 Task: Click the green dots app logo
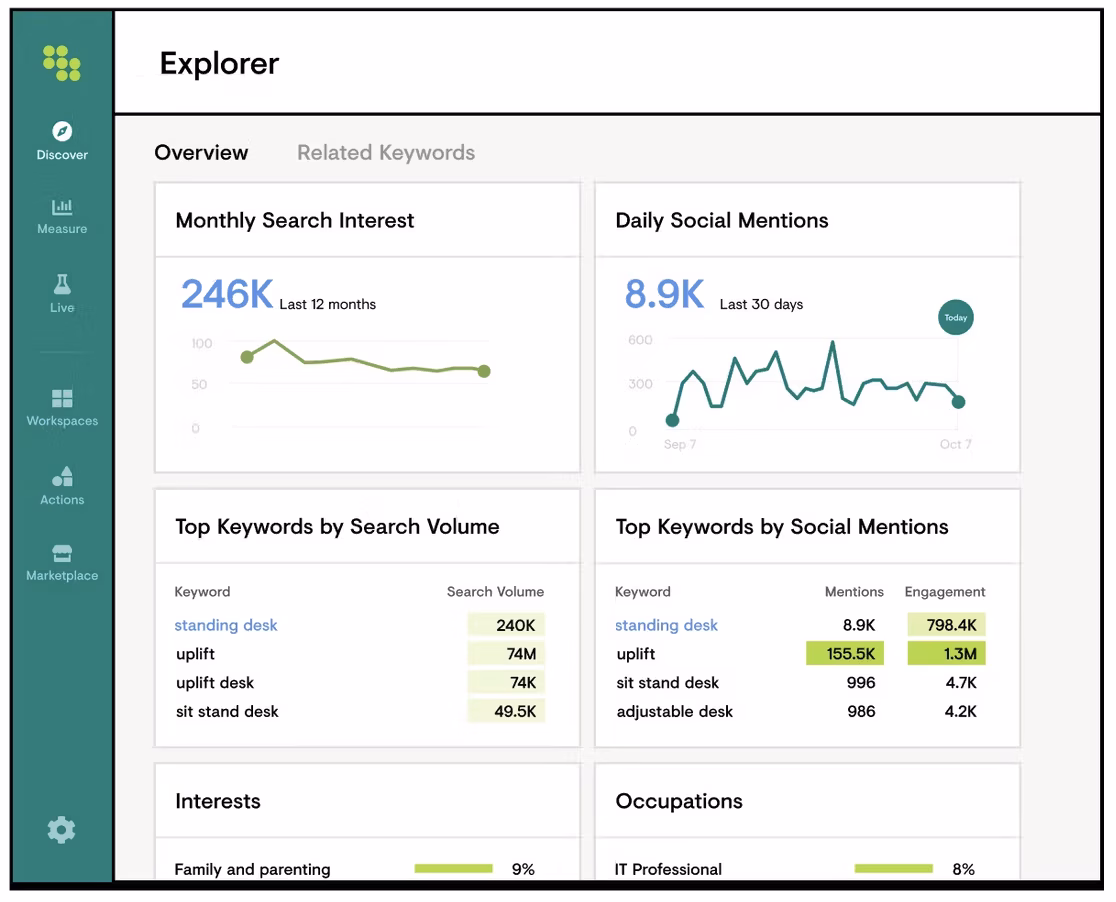click(x=62, y=62)
